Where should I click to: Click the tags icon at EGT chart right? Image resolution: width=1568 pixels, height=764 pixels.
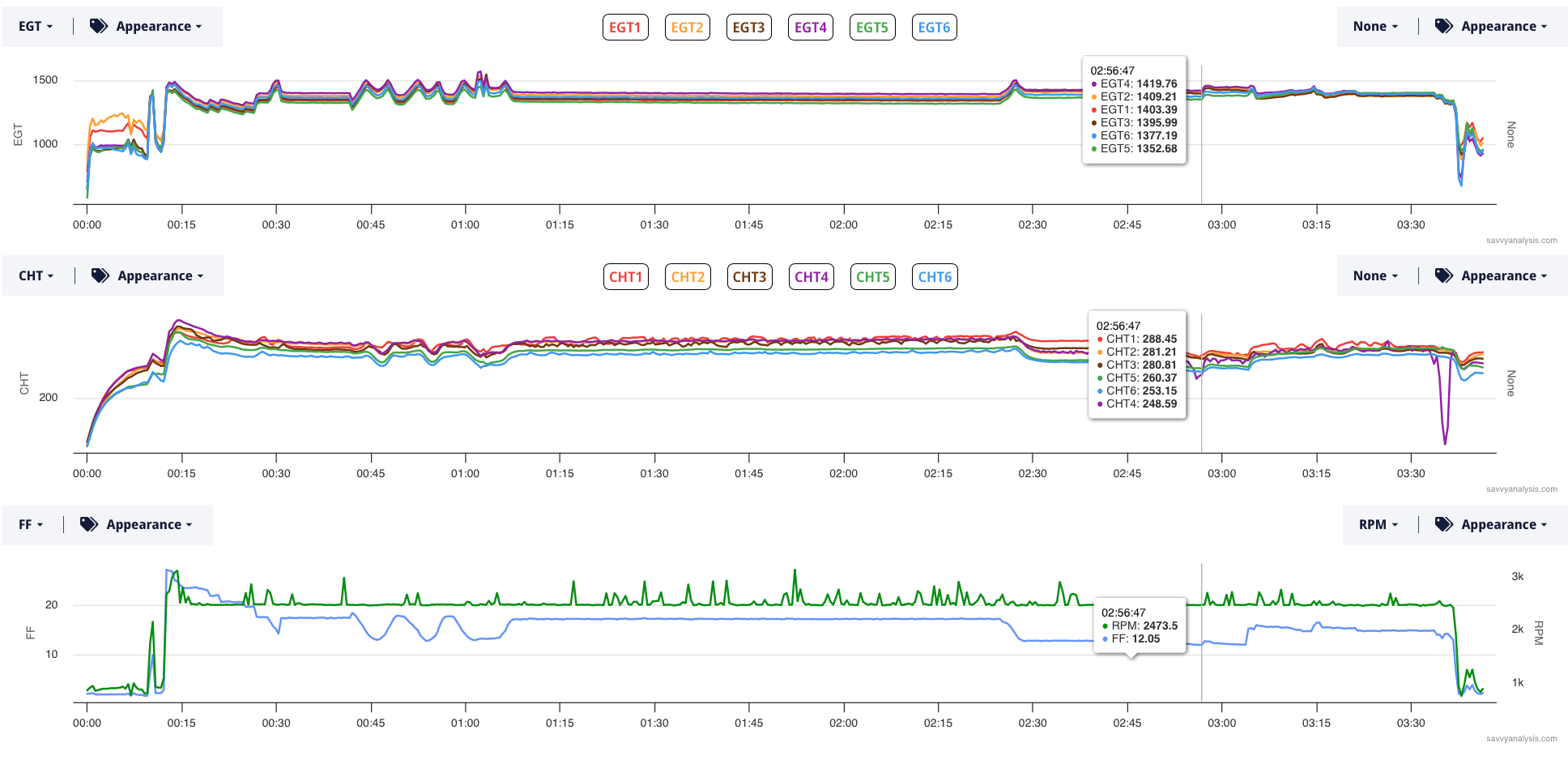pos(1444,26)
